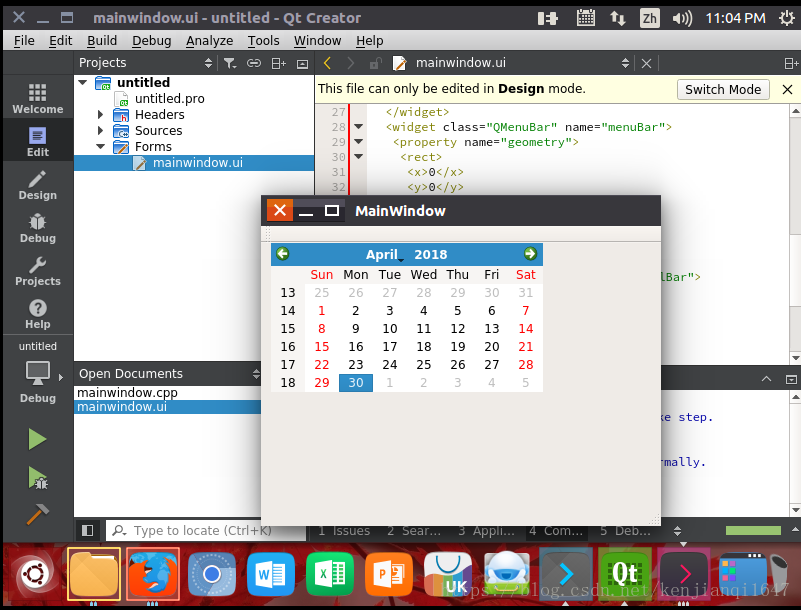Select mainwindow.ui in project tree
The width and height of the screenshot is (801, 610).
coord(194,162)
